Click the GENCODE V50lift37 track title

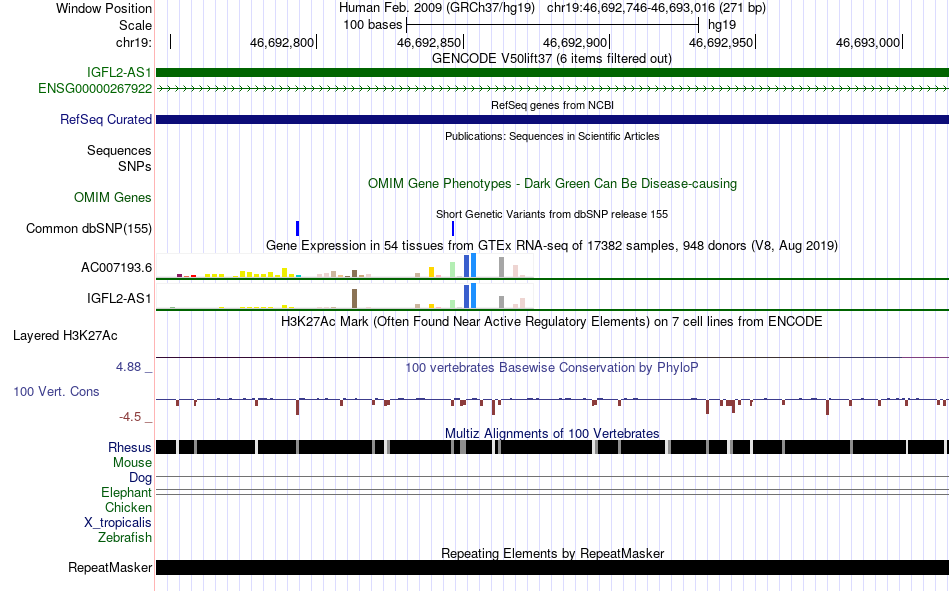tap(551, 59)
